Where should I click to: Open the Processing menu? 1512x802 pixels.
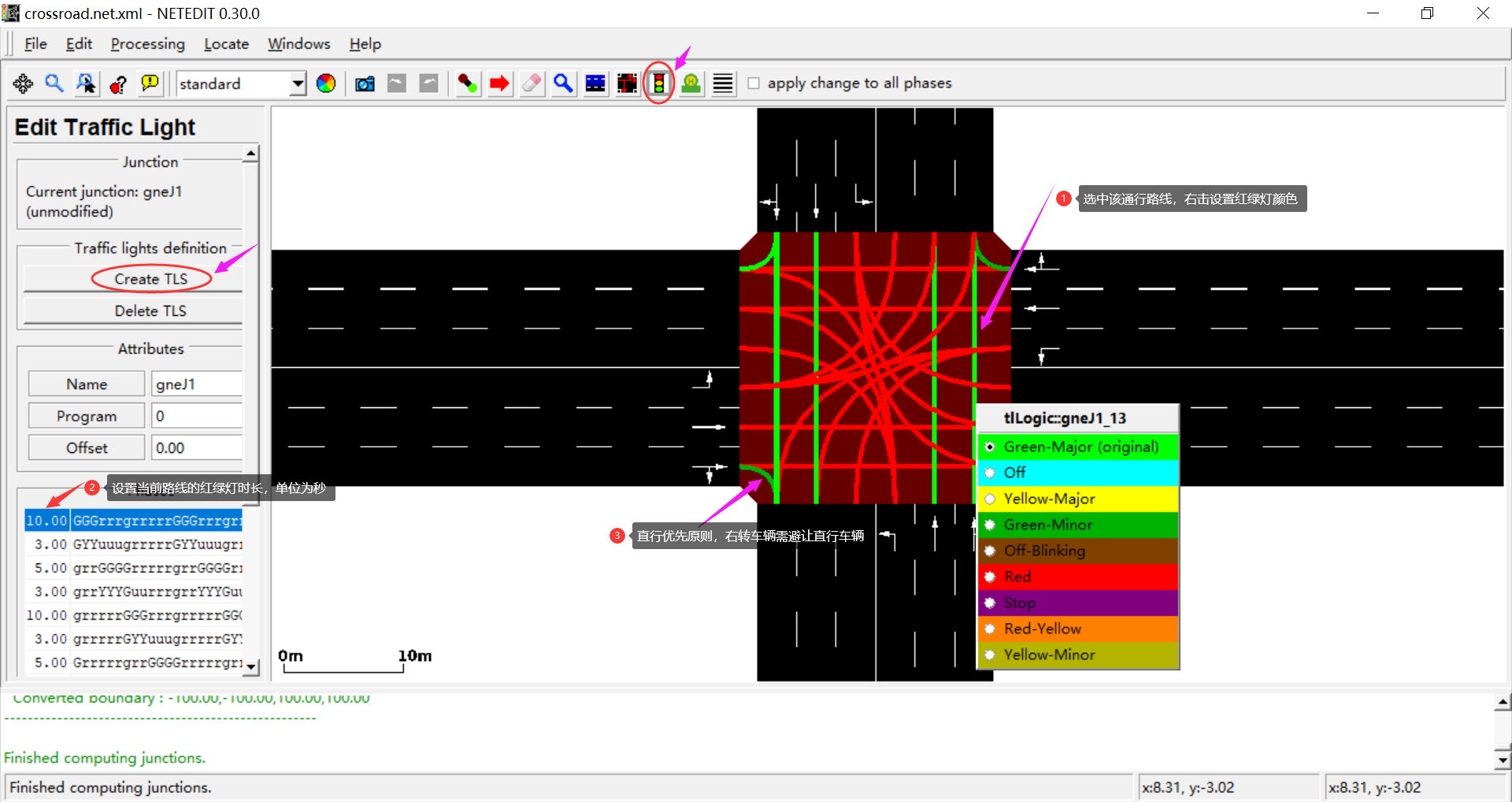(147, 44)
